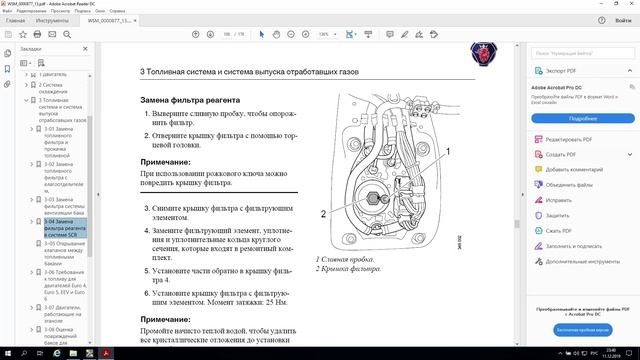Open the Справка menu
Viewport: 640px width, 360px height.
117,11
